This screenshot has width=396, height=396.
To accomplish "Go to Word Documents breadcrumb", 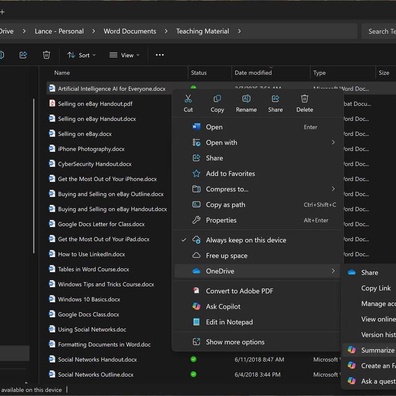I will [130, 31].
